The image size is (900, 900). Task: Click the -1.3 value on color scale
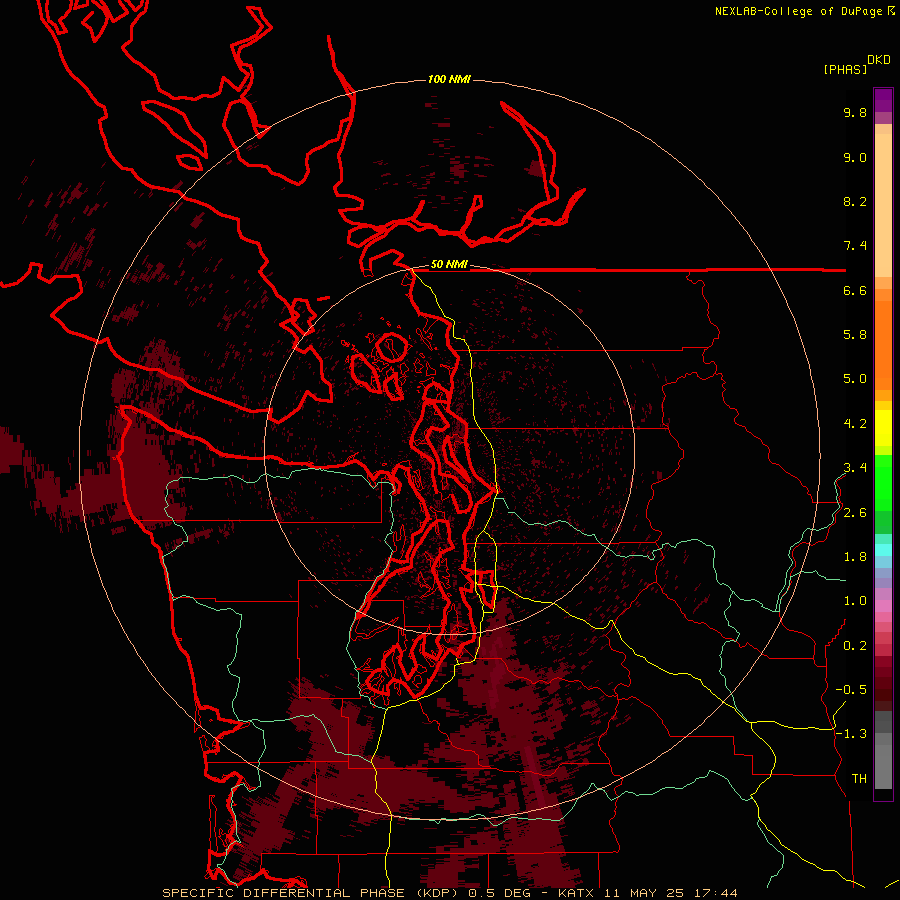[851, 734]
